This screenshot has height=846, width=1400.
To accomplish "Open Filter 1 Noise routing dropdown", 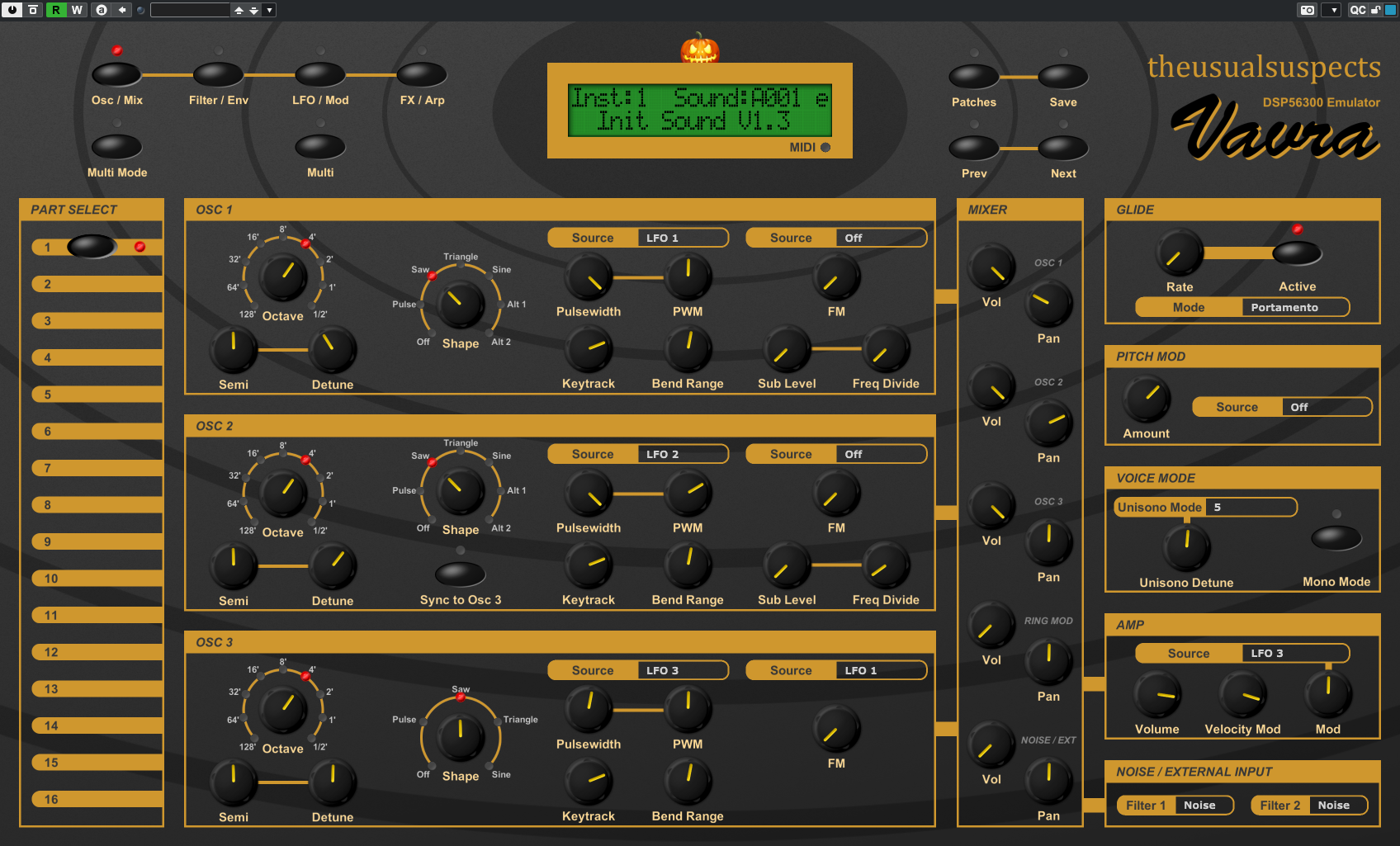I will pyautogui.click(x=1204, y=805).
